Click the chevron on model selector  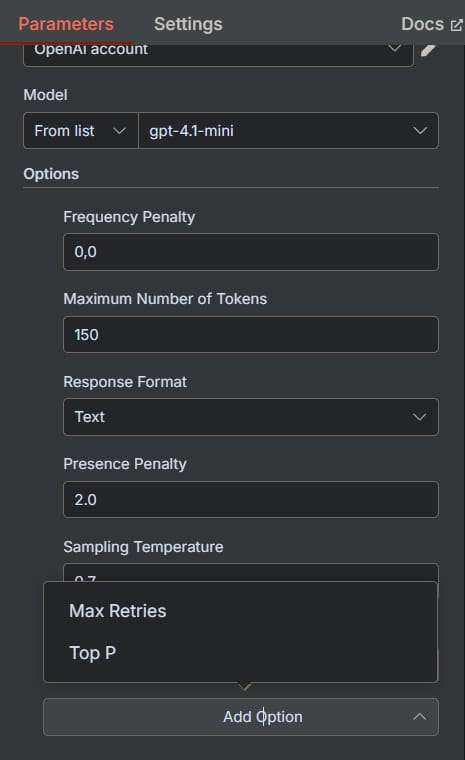click(x=420, y=130)
